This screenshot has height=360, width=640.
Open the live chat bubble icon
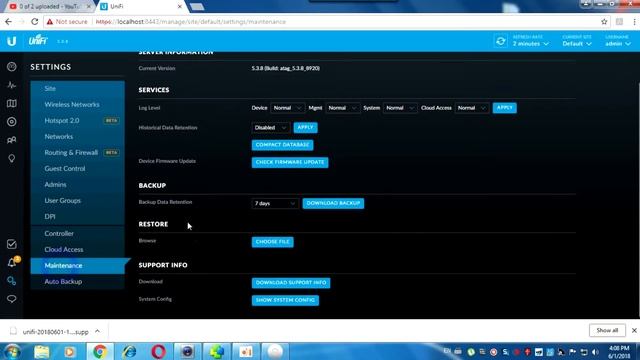click(x=11, y=299)
